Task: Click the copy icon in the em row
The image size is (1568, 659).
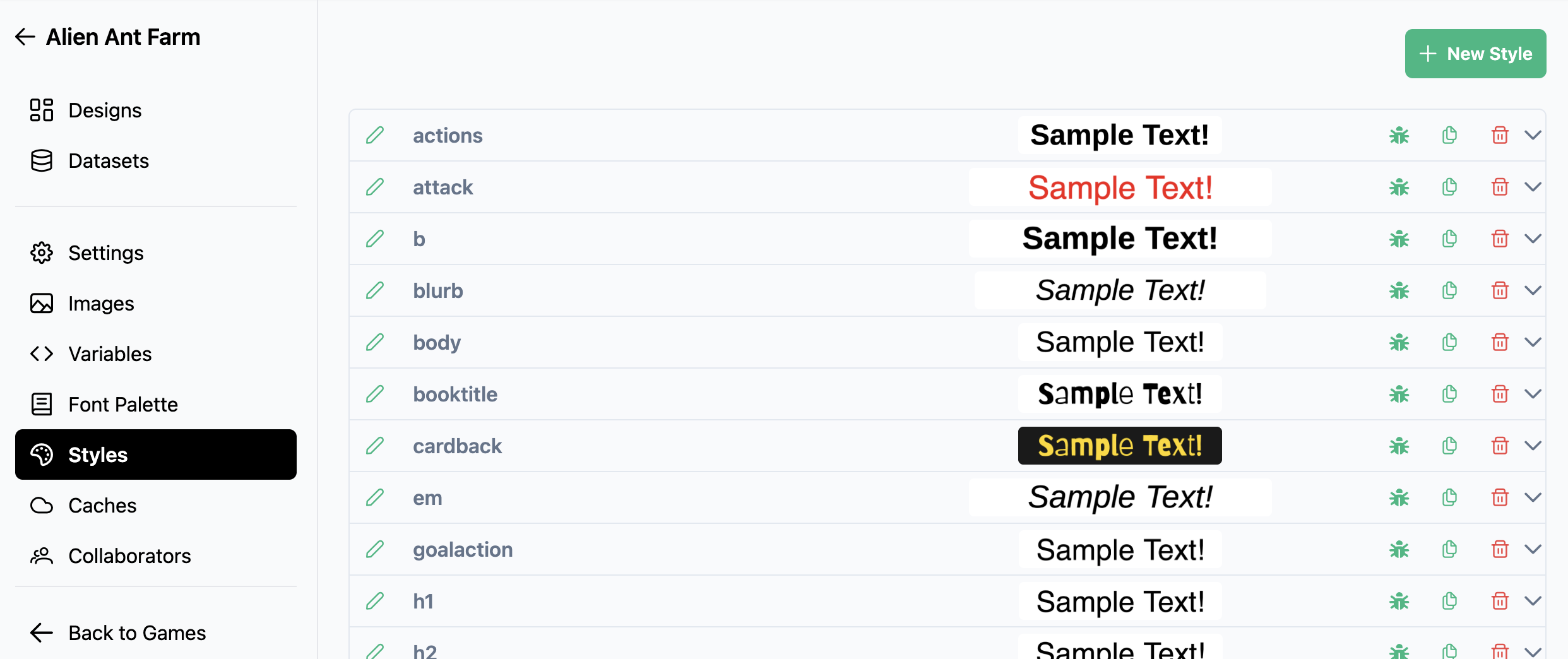Action: [x=1449, y=497]
